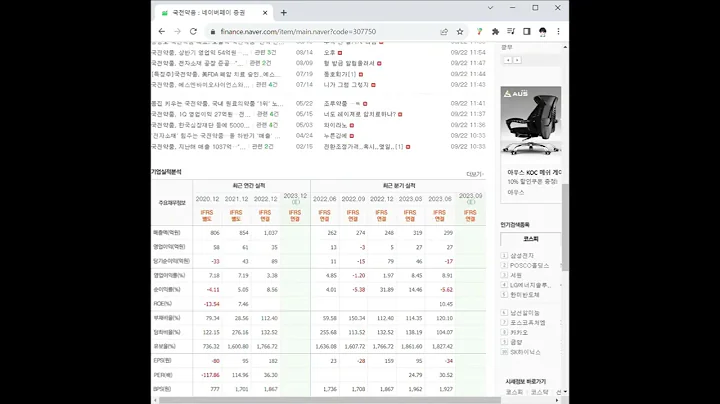The height and width of the screenshot is (404, 720).
Task: Bookmark this page with the star icon
Action: (460, 32)
